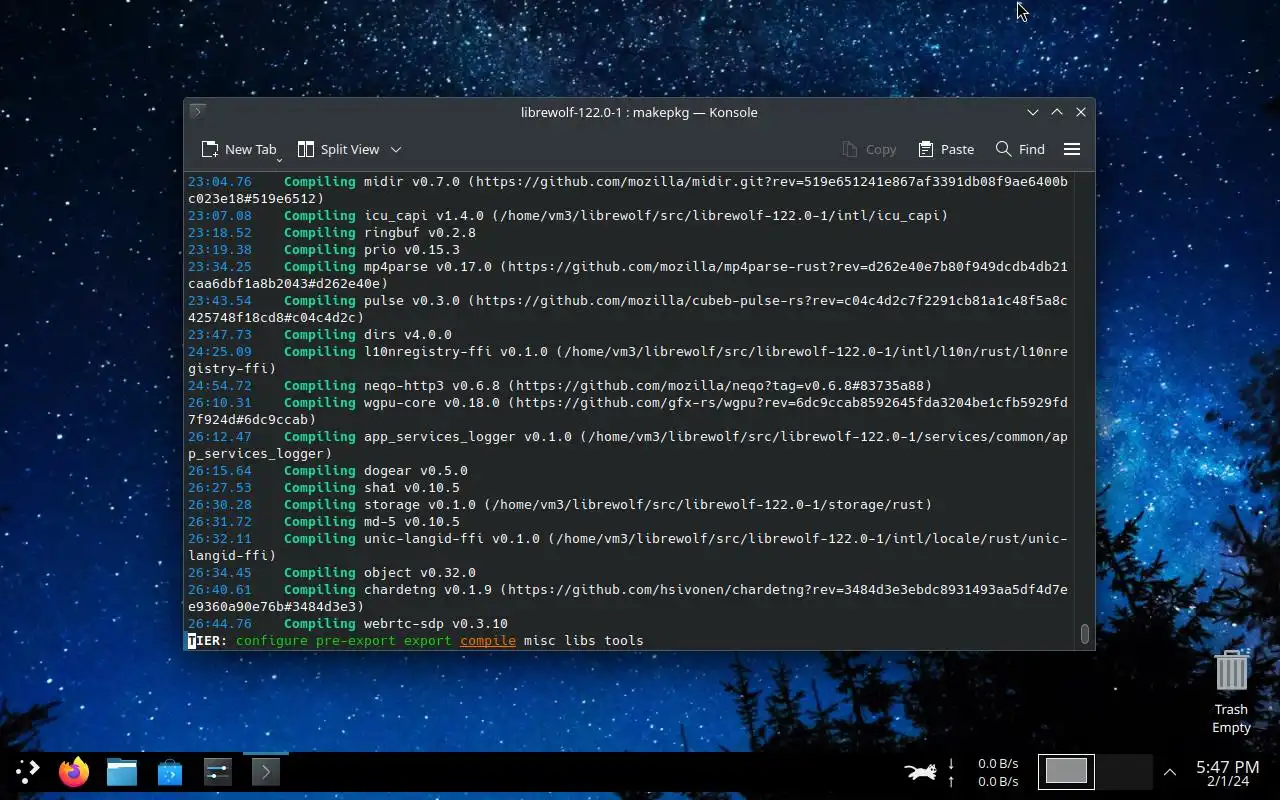Click the Konsole window menu icon
The width and height of the screenshot is (1280, 800).
coord(198,112)
